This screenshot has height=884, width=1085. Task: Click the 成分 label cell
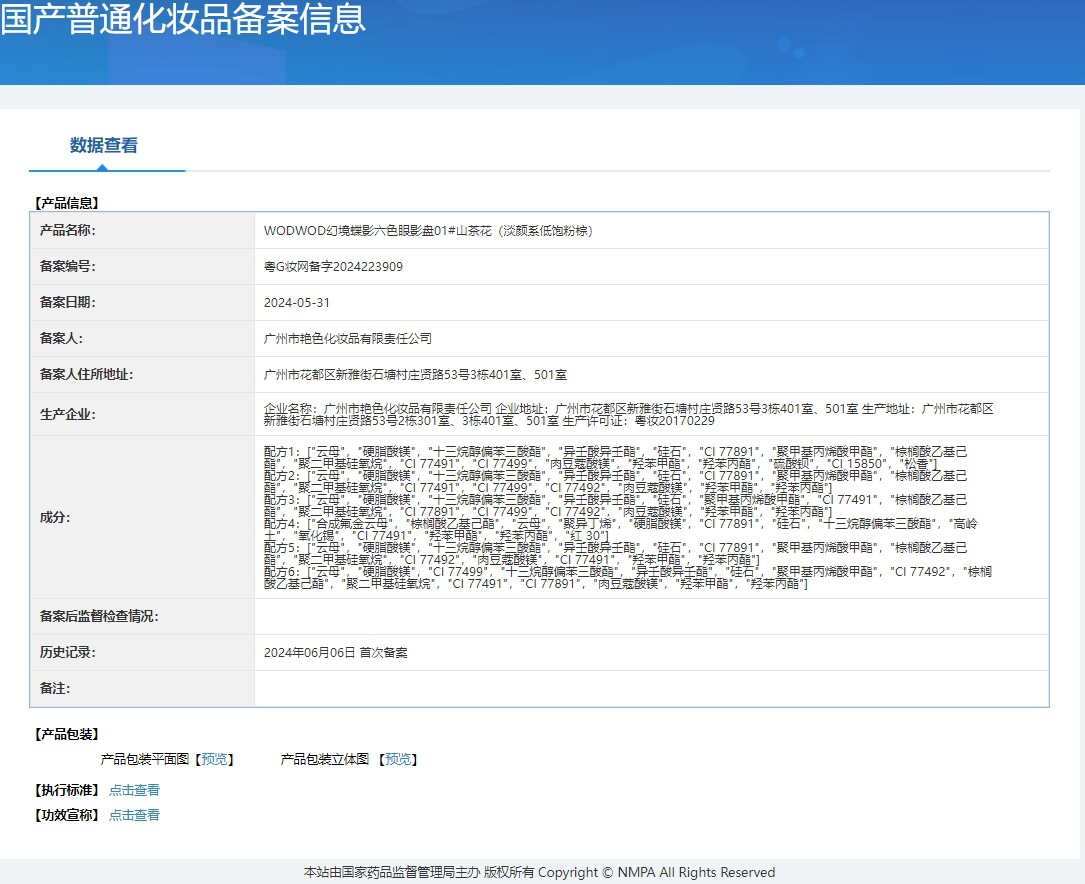(x=142, y=517)
